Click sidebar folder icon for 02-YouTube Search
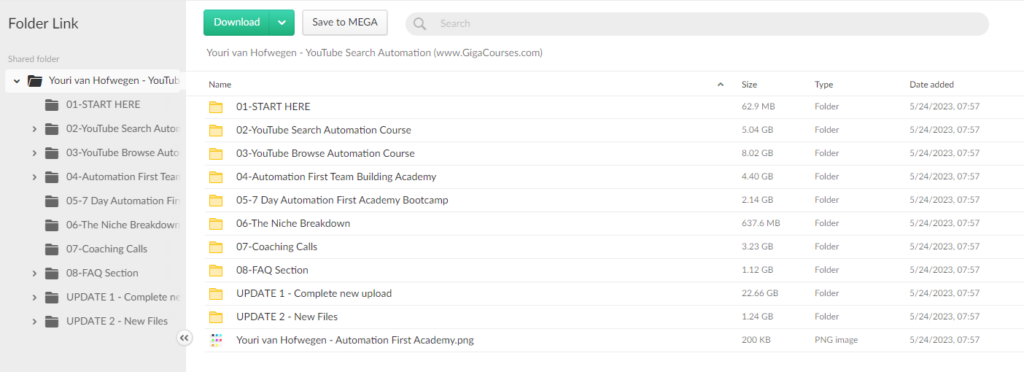Image resolution: width=1024 pixels, height=372 pixels. pyautogui.click(x=52, y=129)
